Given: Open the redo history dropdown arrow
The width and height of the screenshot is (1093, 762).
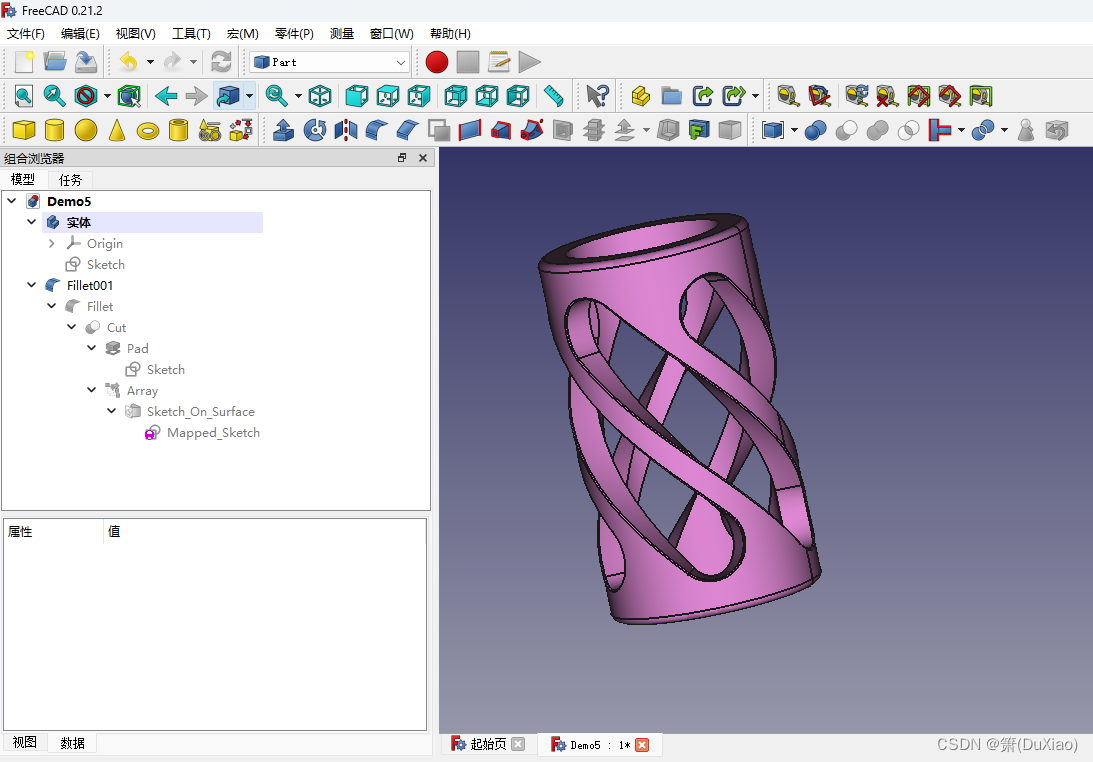Looking at the screenshot, I should 194,62.
